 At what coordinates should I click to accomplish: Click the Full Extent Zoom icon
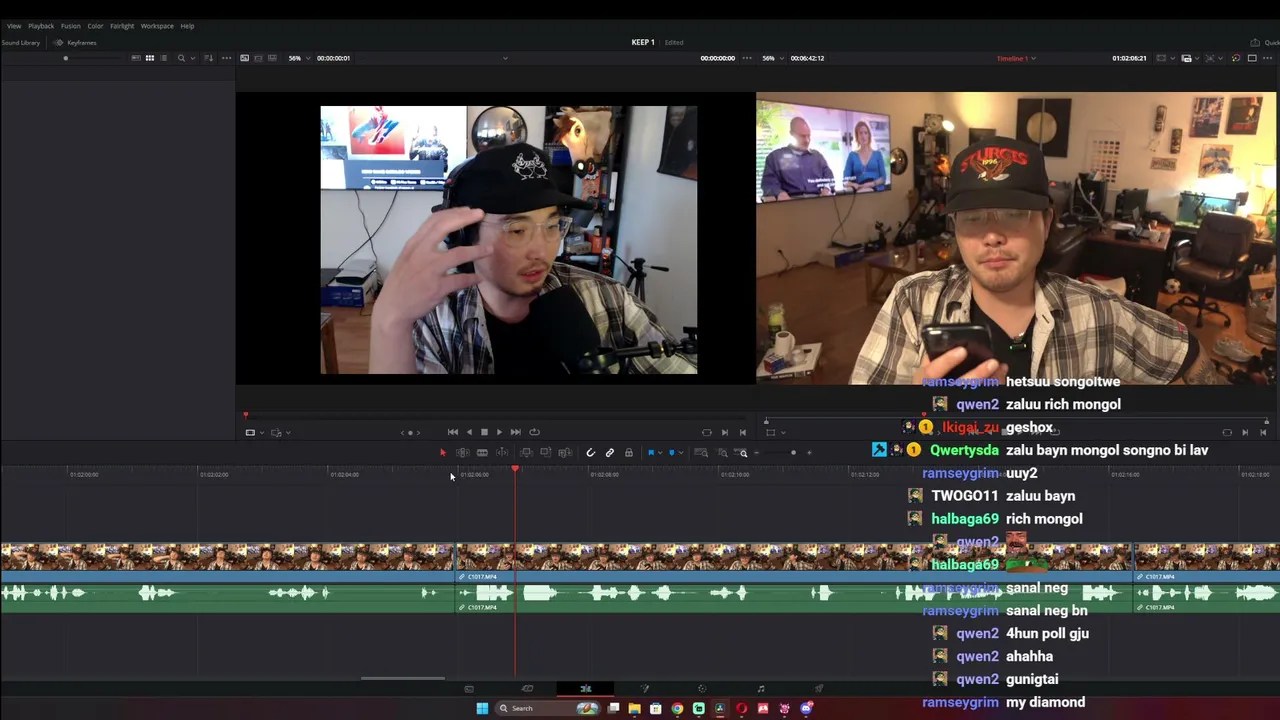click(701, 453)
